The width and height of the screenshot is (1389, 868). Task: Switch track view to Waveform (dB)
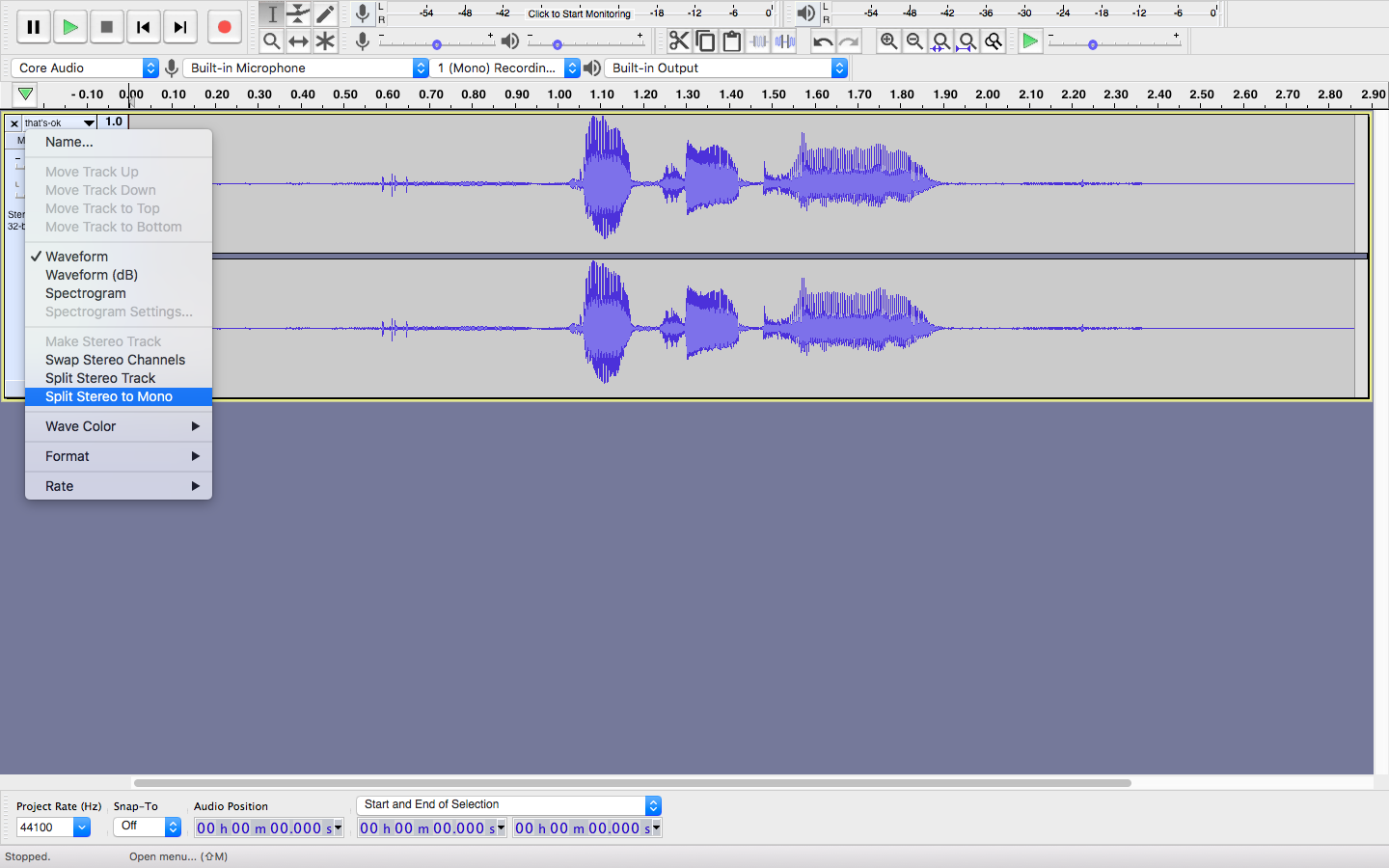pyautogui.click(x=119, y=275)
